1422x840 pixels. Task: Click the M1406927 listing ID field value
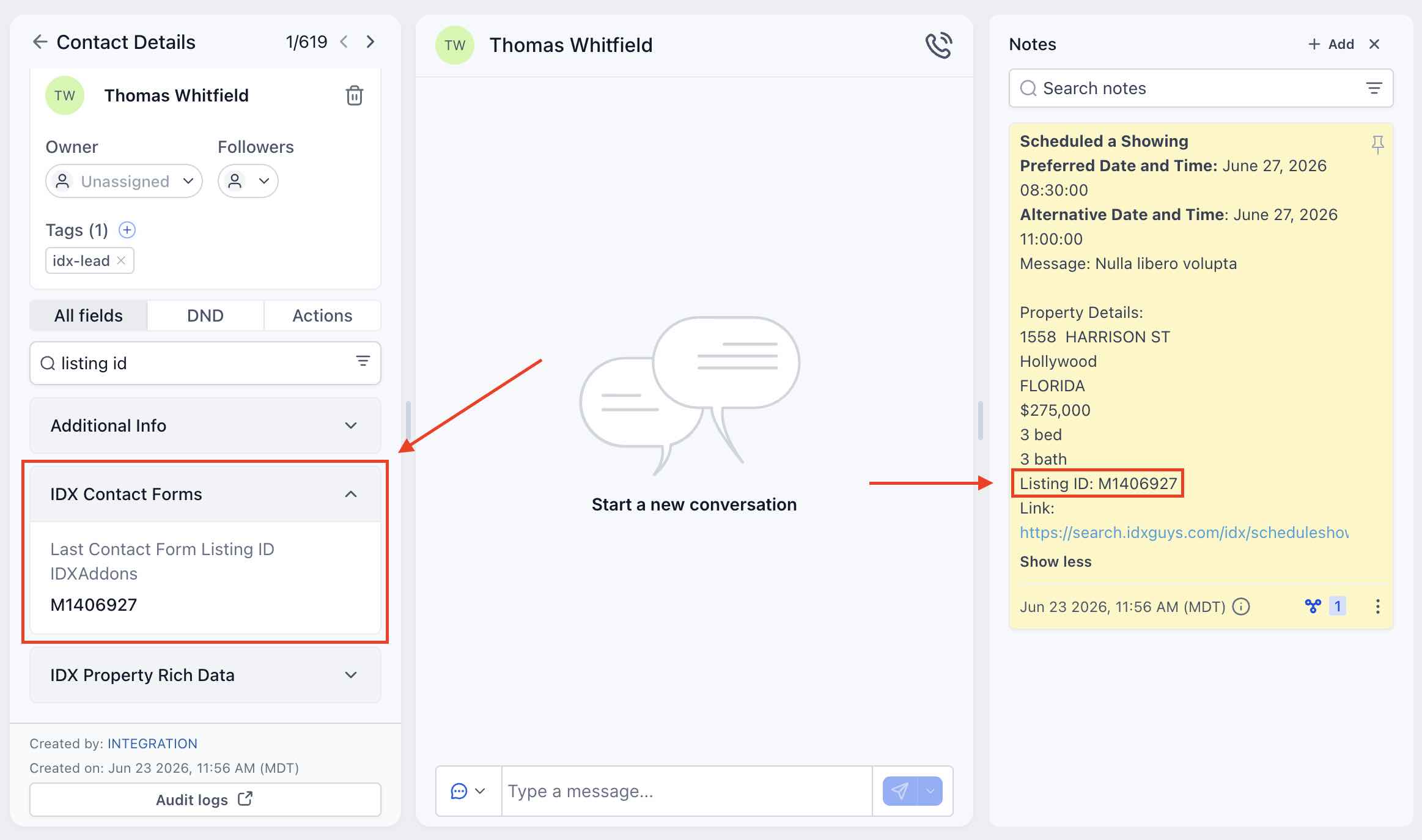click(x=94, y=605)
